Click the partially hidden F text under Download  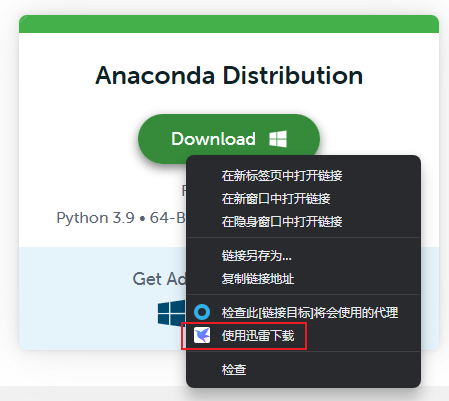[184, 190]
